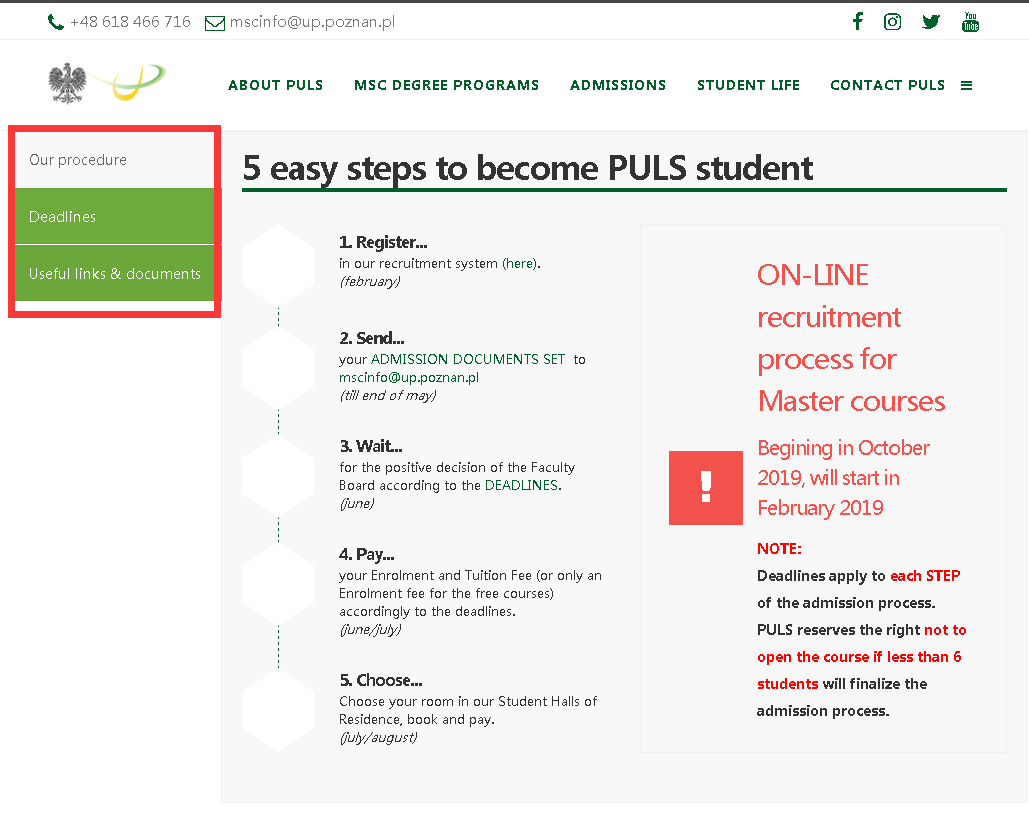Open the Student Life menu

[x=748, y=85]
